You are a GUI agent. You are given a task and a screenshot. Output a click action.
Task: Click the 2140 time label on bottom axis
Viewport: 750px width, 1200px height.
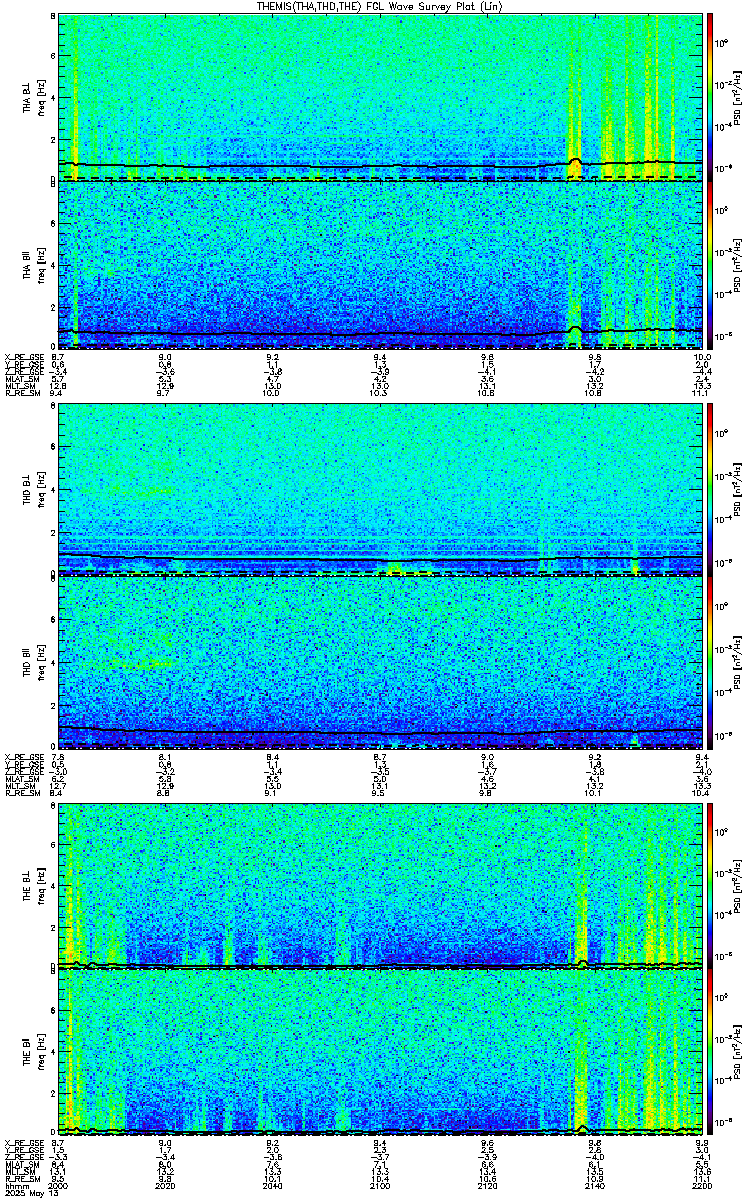[594, 1185]
